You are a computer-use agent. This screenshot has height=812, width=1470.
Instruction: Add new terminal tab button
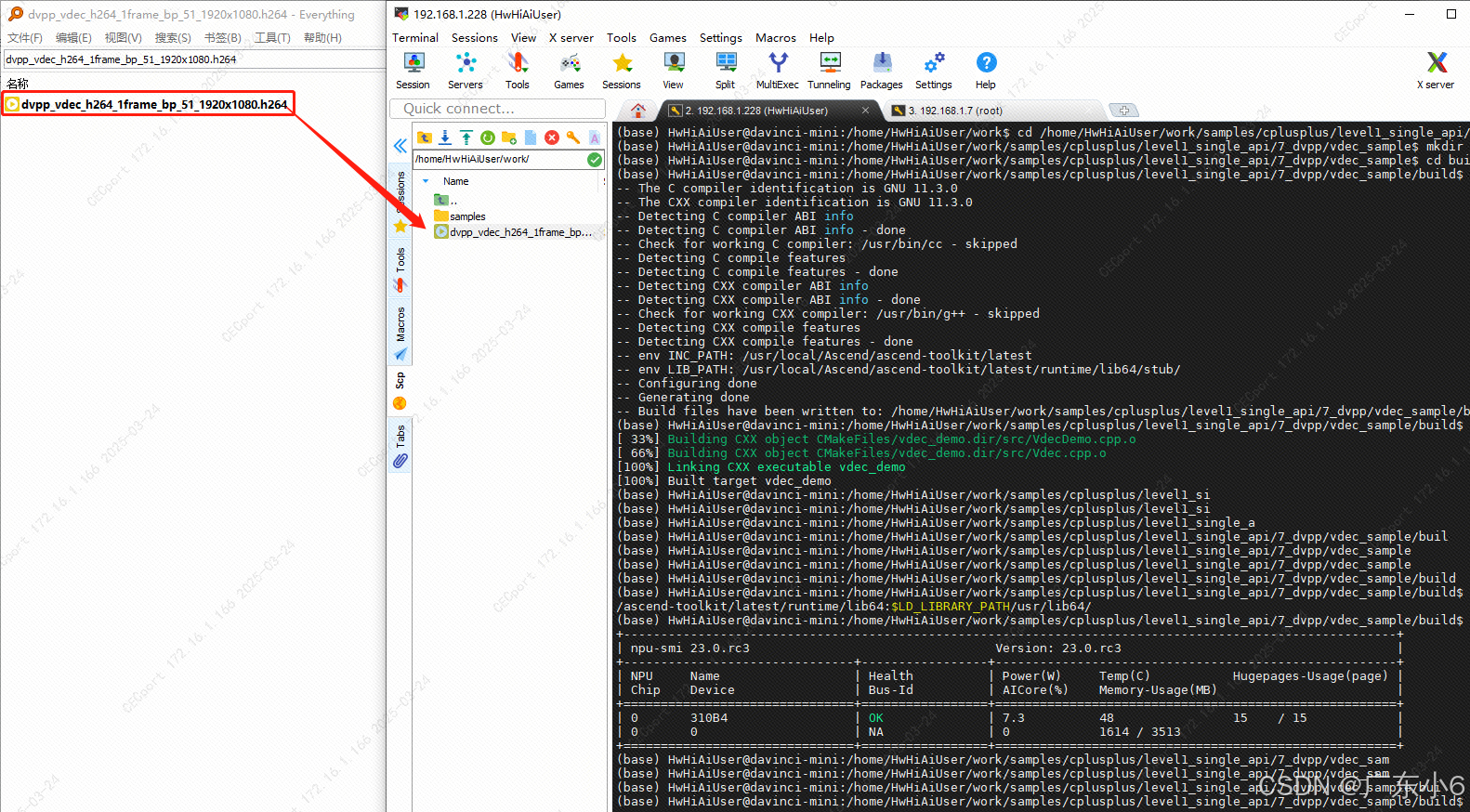tap(1123, 111)
